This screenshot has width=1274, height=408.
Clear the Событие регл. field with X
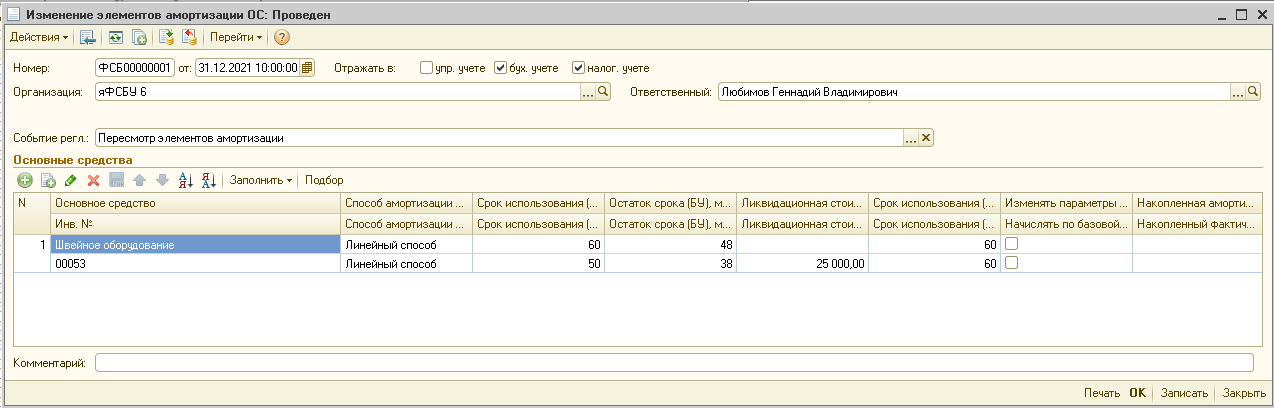926,138
